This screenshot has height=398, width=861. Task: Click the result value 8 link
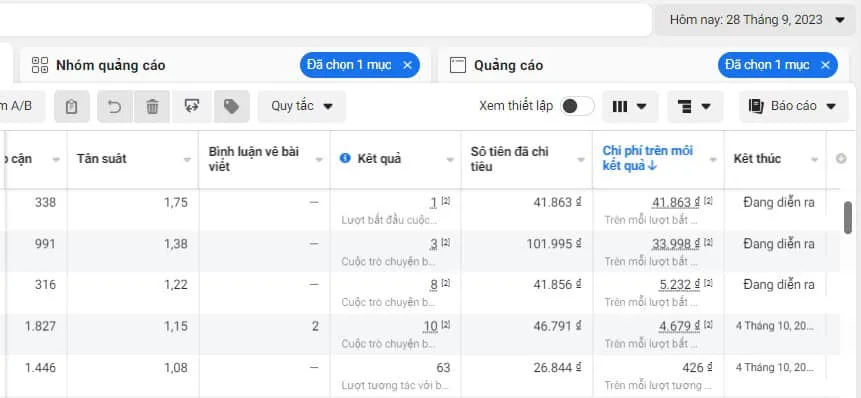(433, 285)
